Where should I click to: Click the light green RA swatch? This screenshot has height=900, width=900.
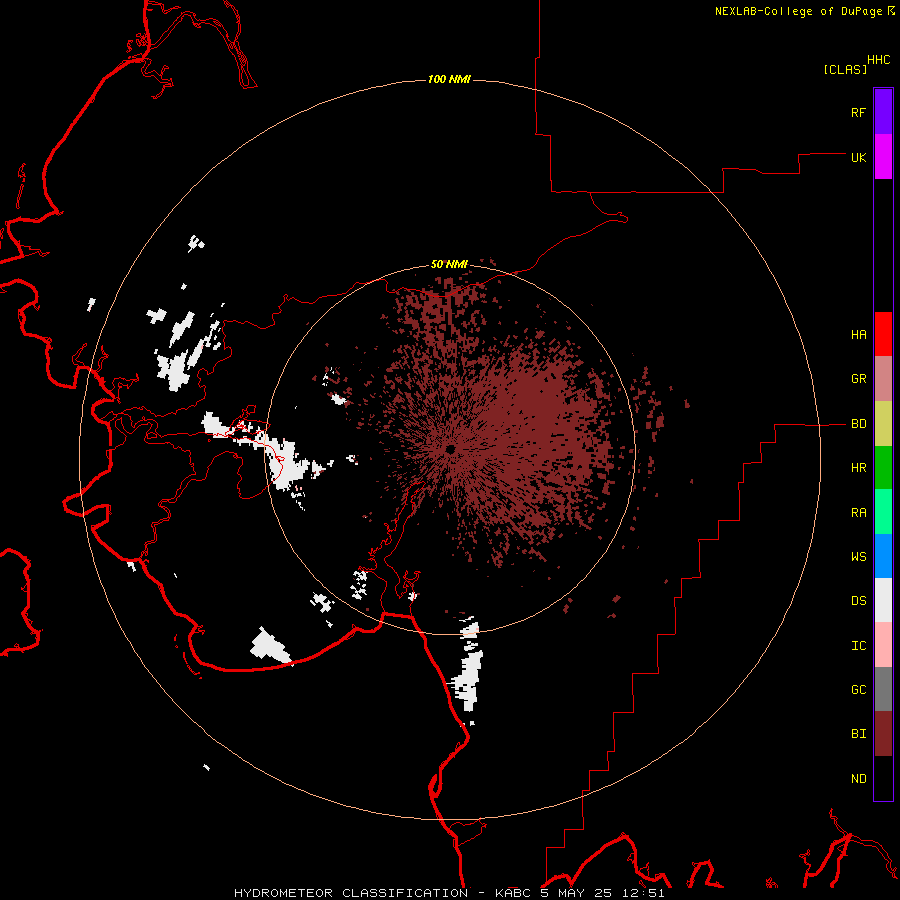[883, 512]
